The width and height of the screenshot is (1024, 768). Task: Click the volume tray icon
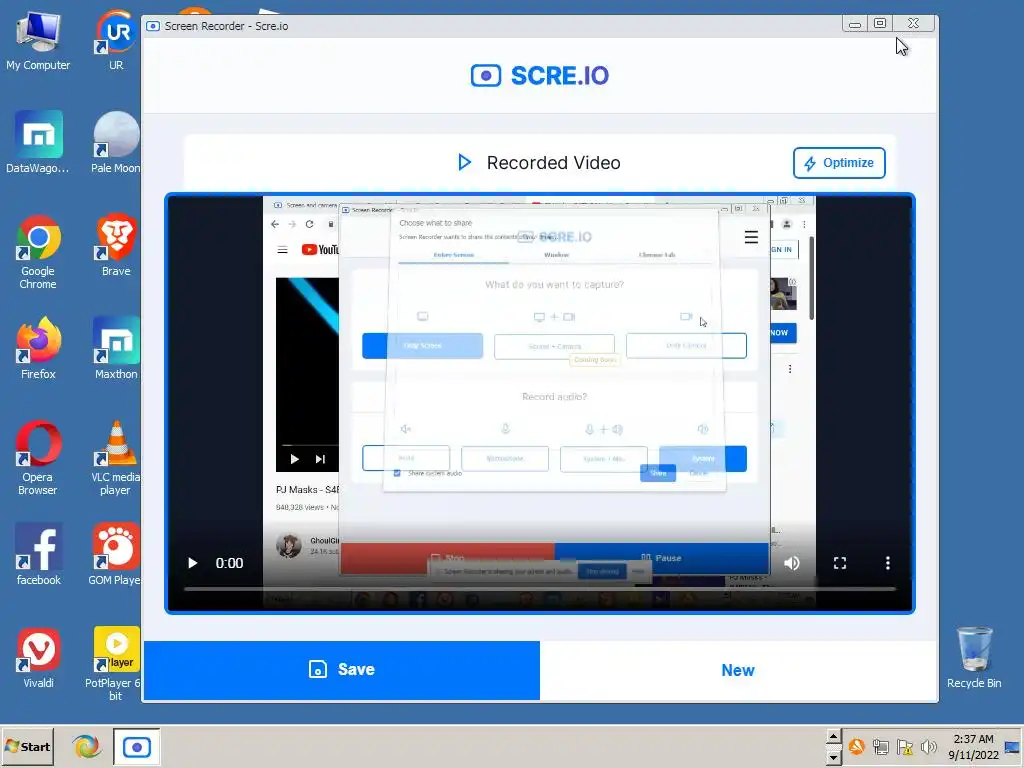point(928,746)
